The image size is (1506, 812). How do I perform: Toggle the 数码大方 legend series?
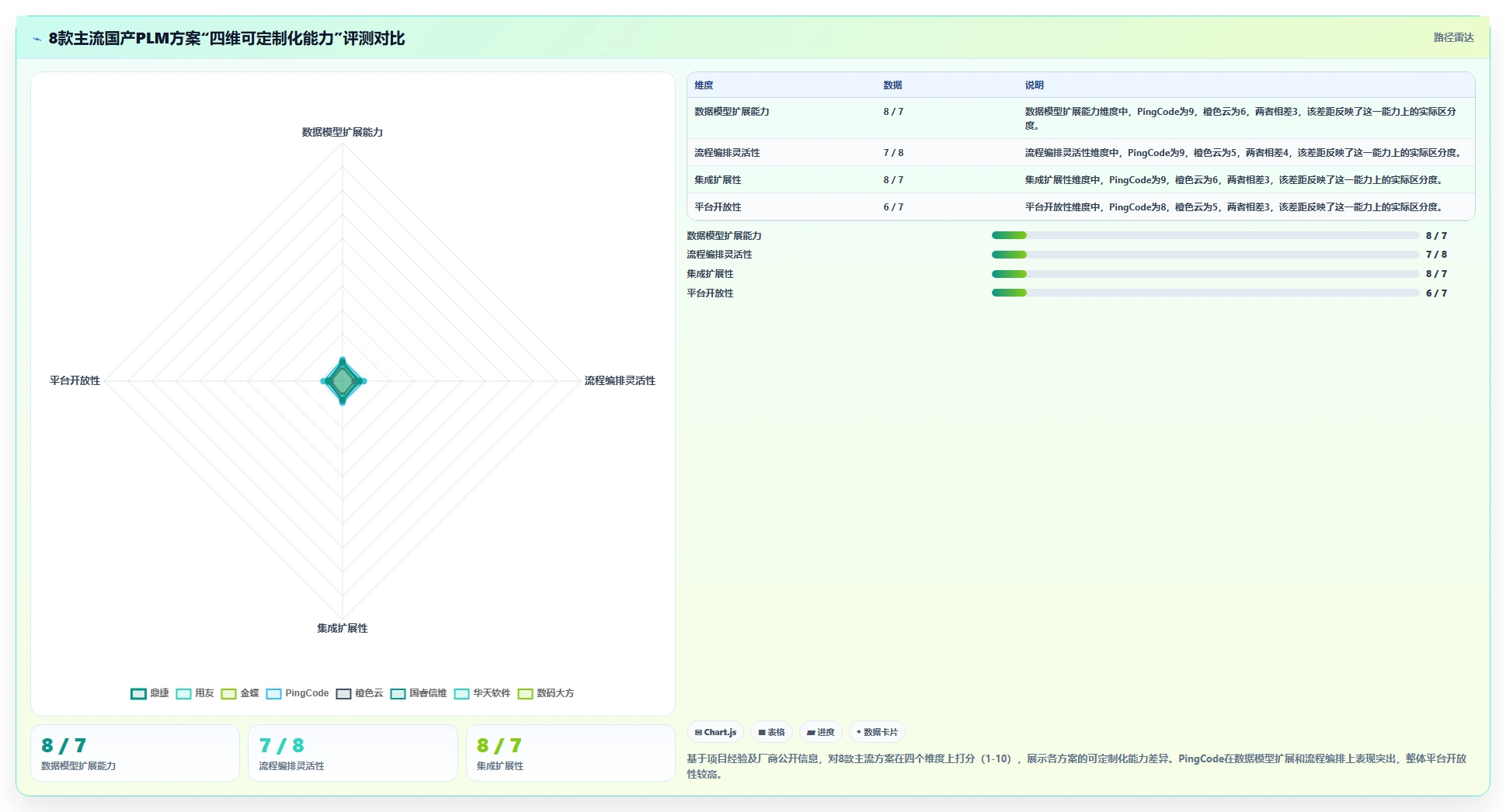tap(545, 693)
